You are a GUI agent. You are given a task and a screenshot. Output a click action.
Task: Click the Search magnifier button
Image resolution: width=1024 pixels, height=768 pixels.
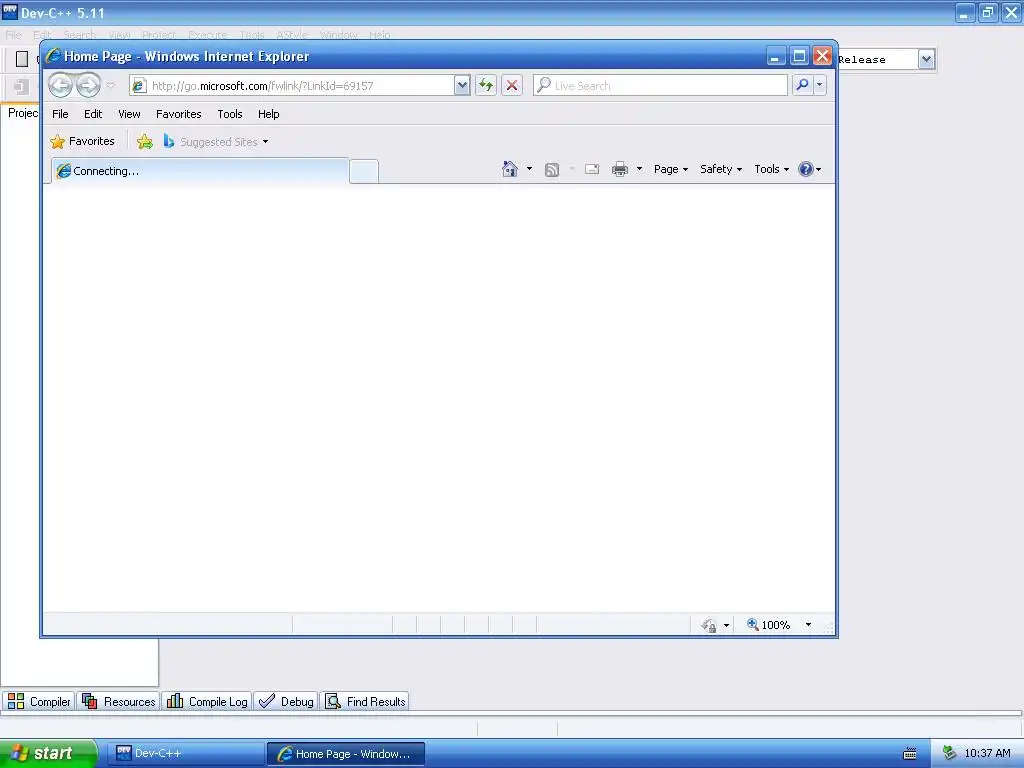click(x=803, y=86)
